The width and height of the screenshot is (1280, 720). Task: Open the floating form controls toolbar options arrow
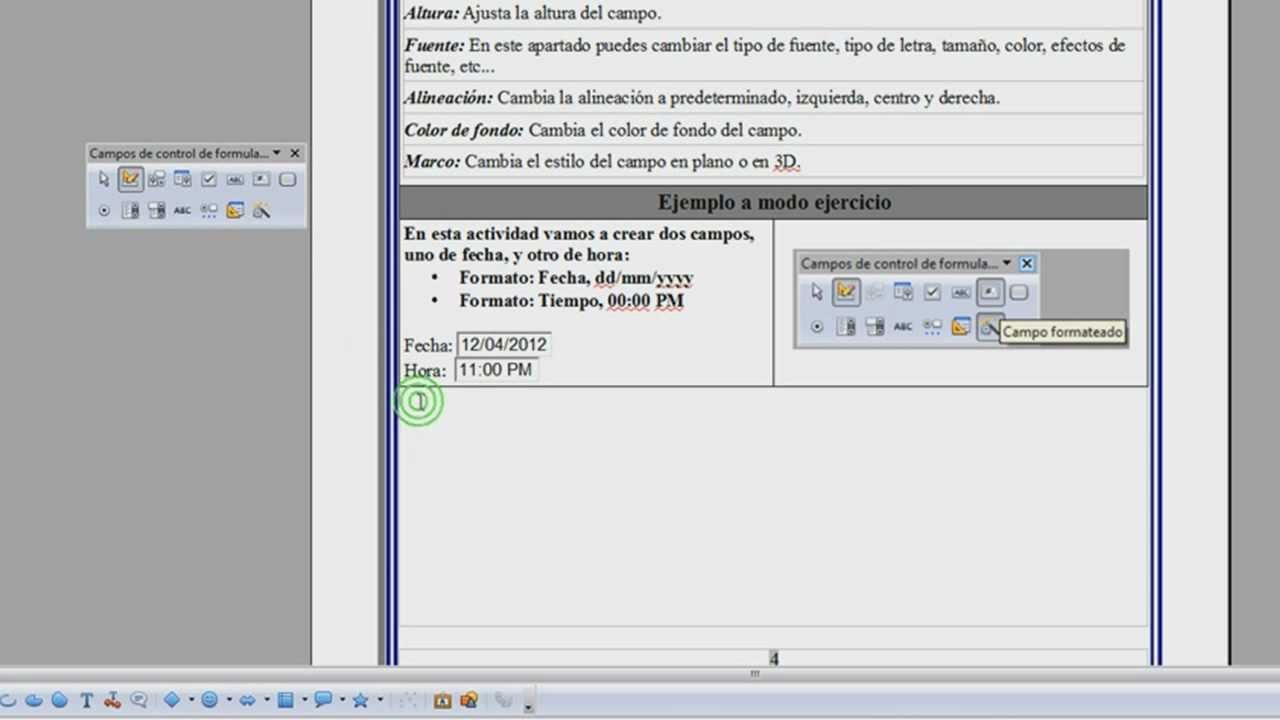tap(276, 153)
